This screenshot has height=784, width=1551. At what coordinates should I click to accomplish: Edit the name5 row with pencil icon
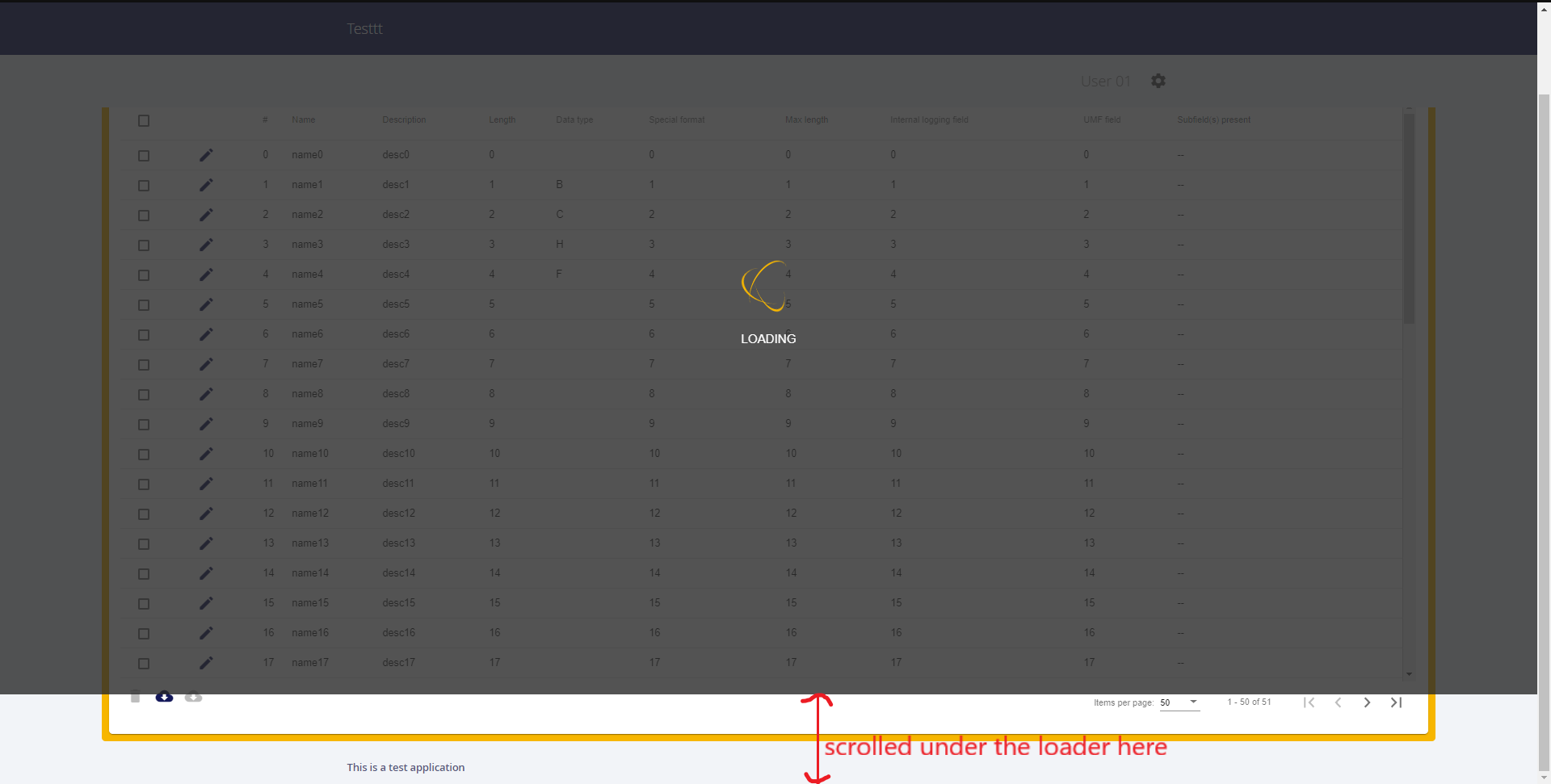coord(206,304)
